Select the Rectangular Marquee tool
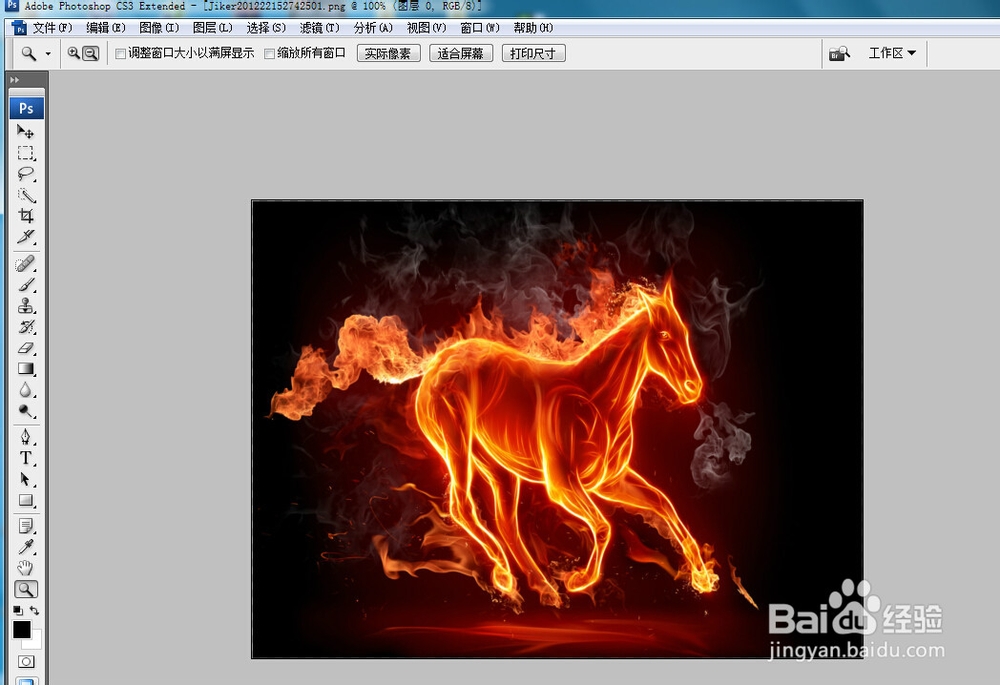This screenshot has height=685, width=1000. coord(26,153)
